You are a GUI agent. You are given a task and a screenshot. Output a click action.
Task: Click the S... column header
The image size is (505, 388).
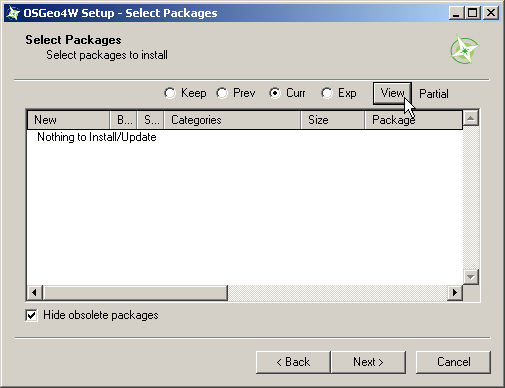click(151, 120)
